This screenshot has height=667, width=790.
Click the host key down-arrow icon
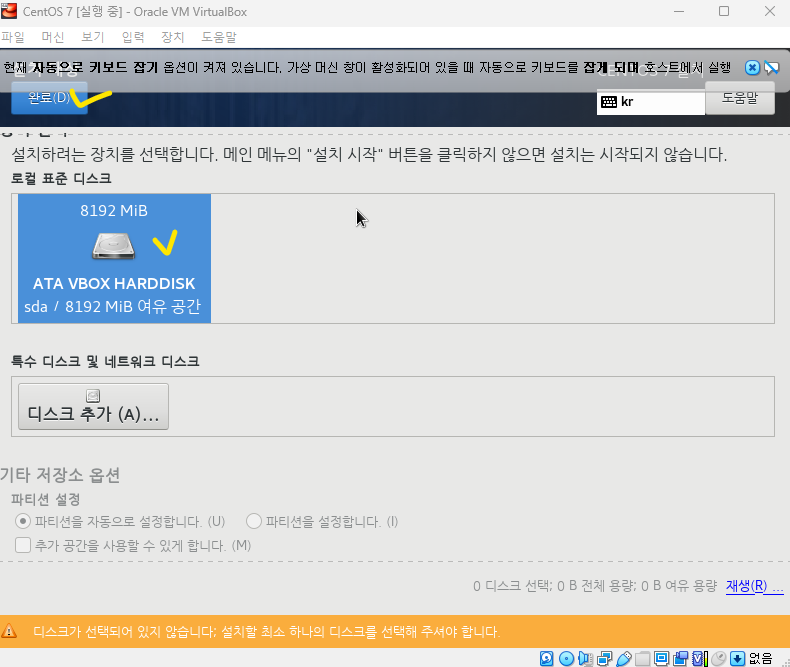(738, 658)
